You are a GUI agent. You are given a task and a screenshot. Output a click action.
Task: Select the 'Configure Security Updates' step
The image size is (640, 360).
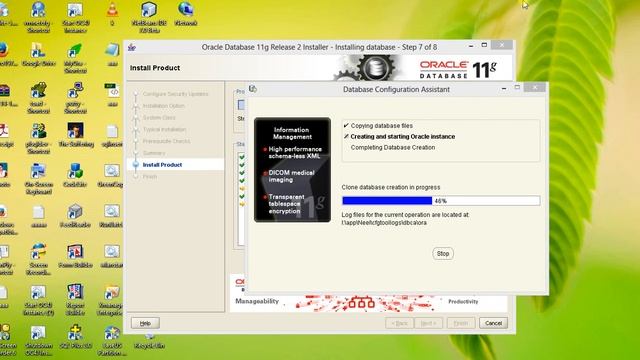(x=175, y=94)
